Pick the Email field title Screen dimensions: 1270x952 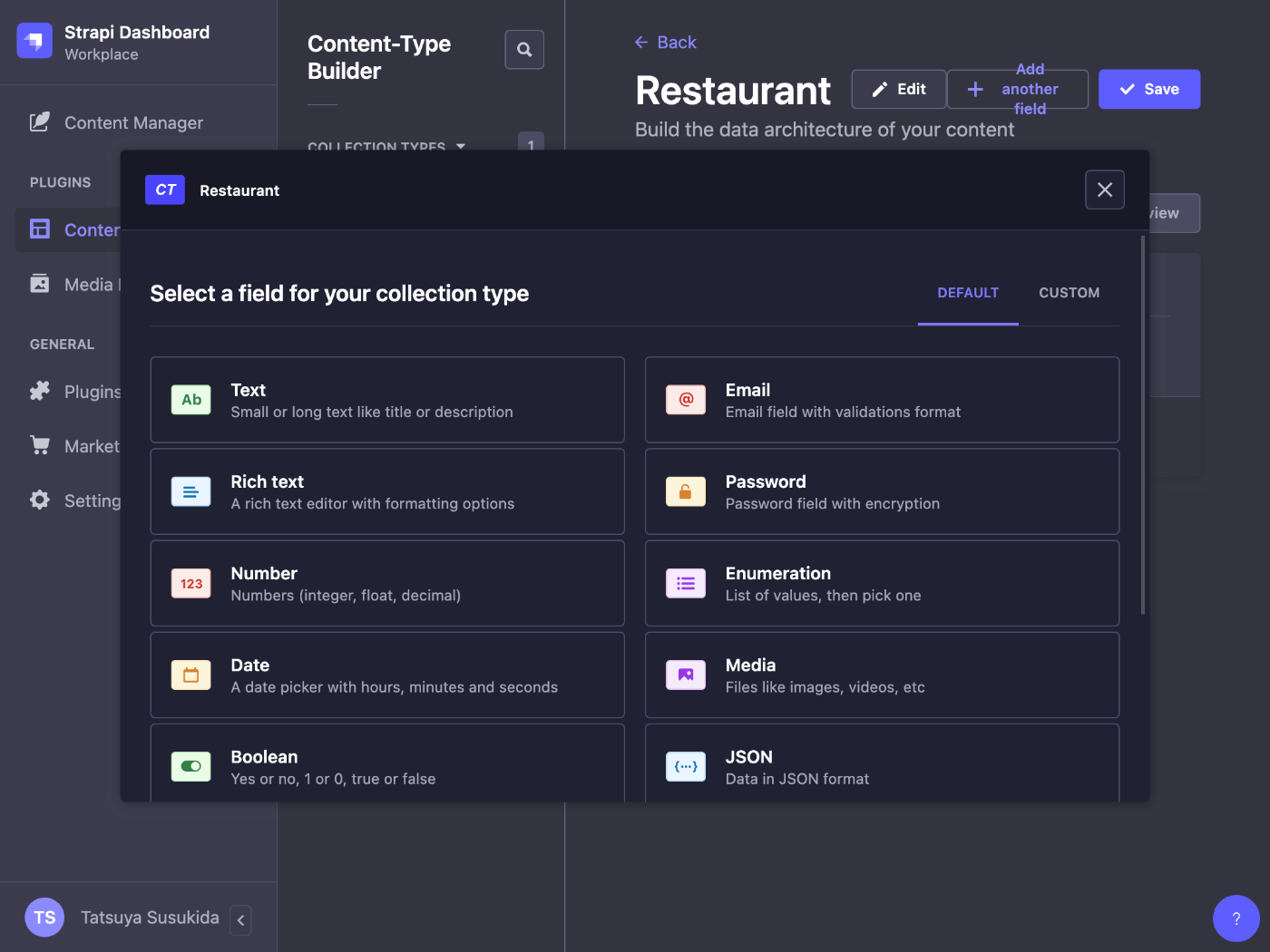point(747,390)
